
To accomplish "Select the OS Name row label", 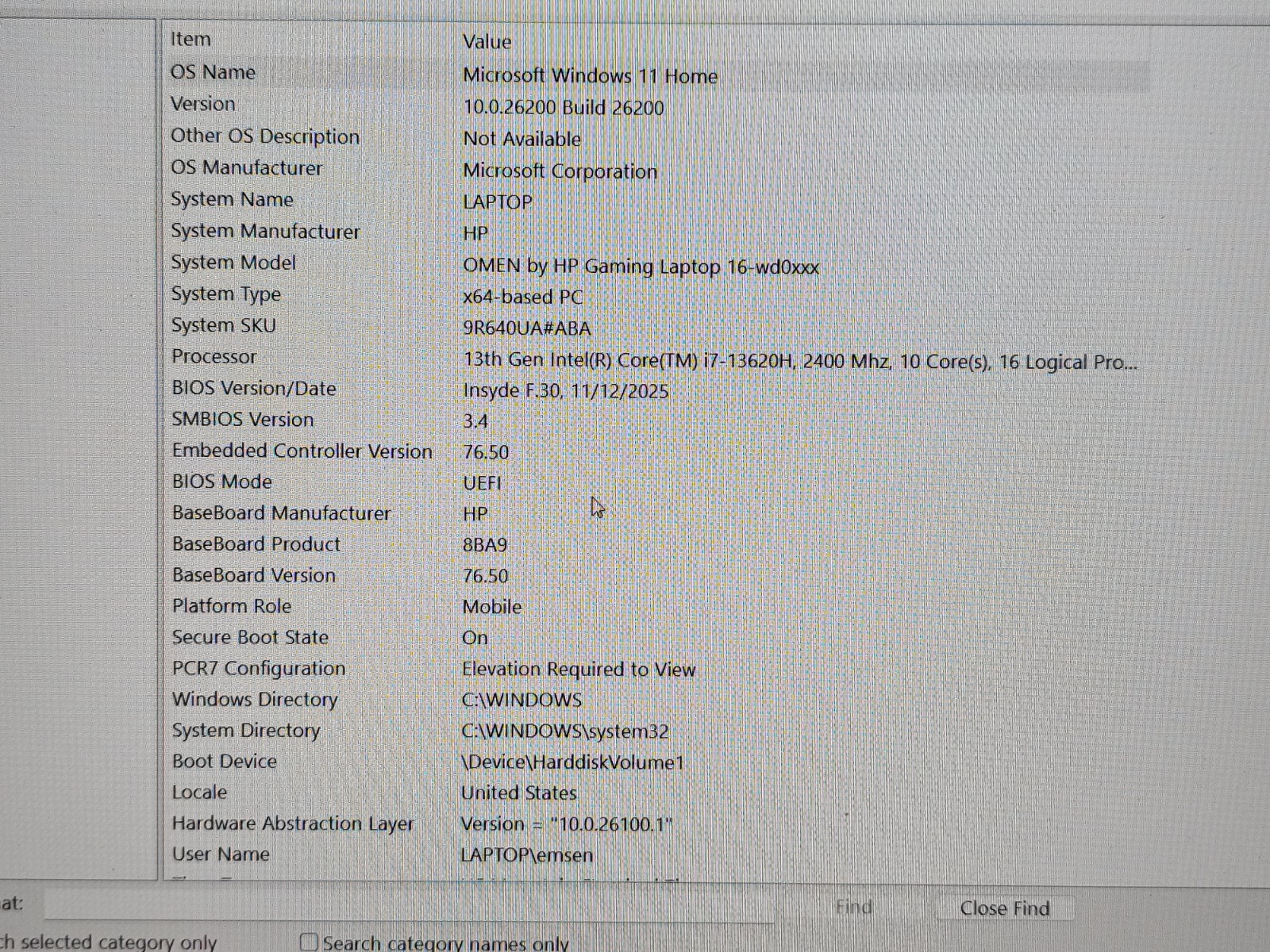I will coord(213,72).
